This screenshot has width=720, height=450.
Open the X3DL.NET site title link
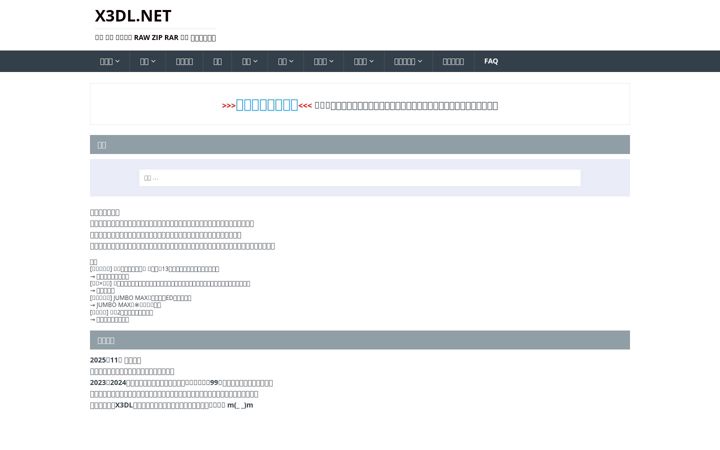pyautogui.click(x=133, y=16)
